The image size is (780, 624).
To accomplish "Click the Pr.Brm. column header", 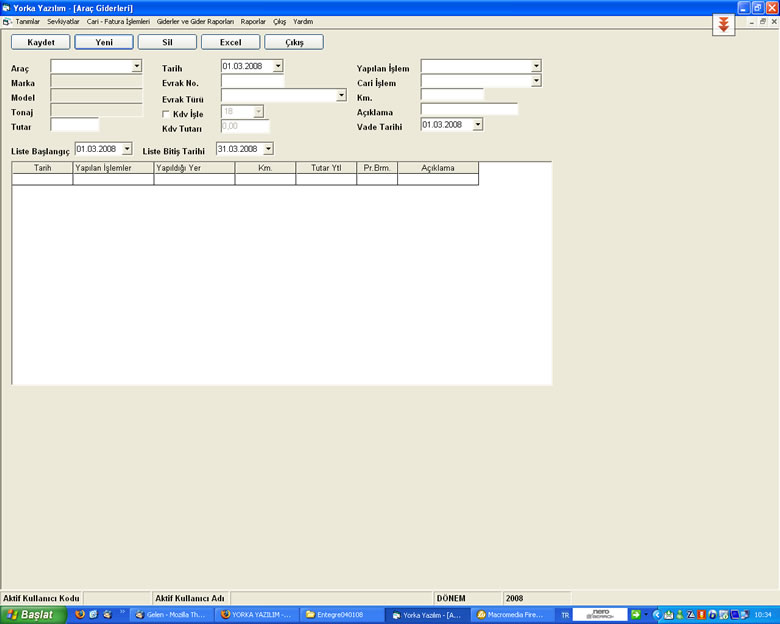I will [x=377, y=168].
